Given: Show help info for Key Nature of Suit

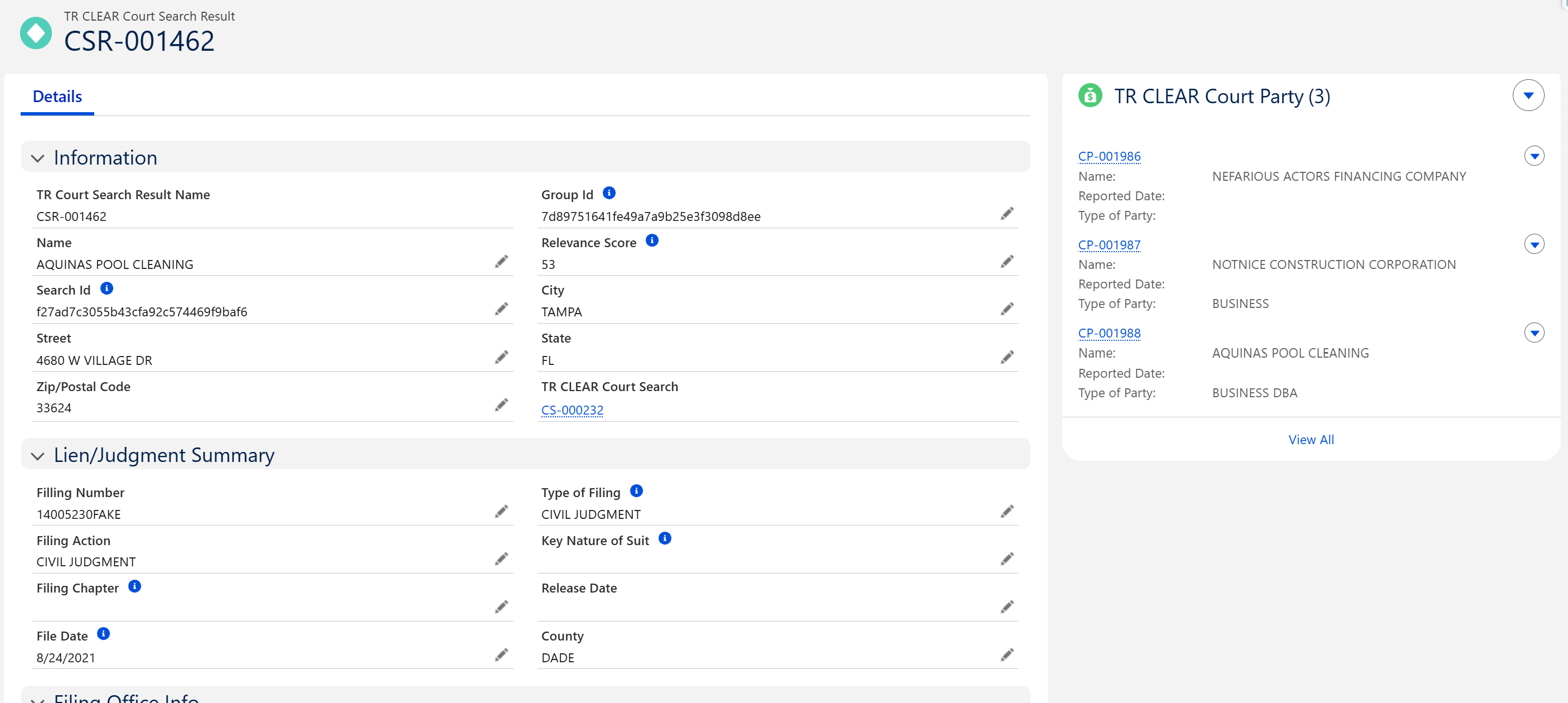Looking at the screenshot, I should (x=665, y=538).
